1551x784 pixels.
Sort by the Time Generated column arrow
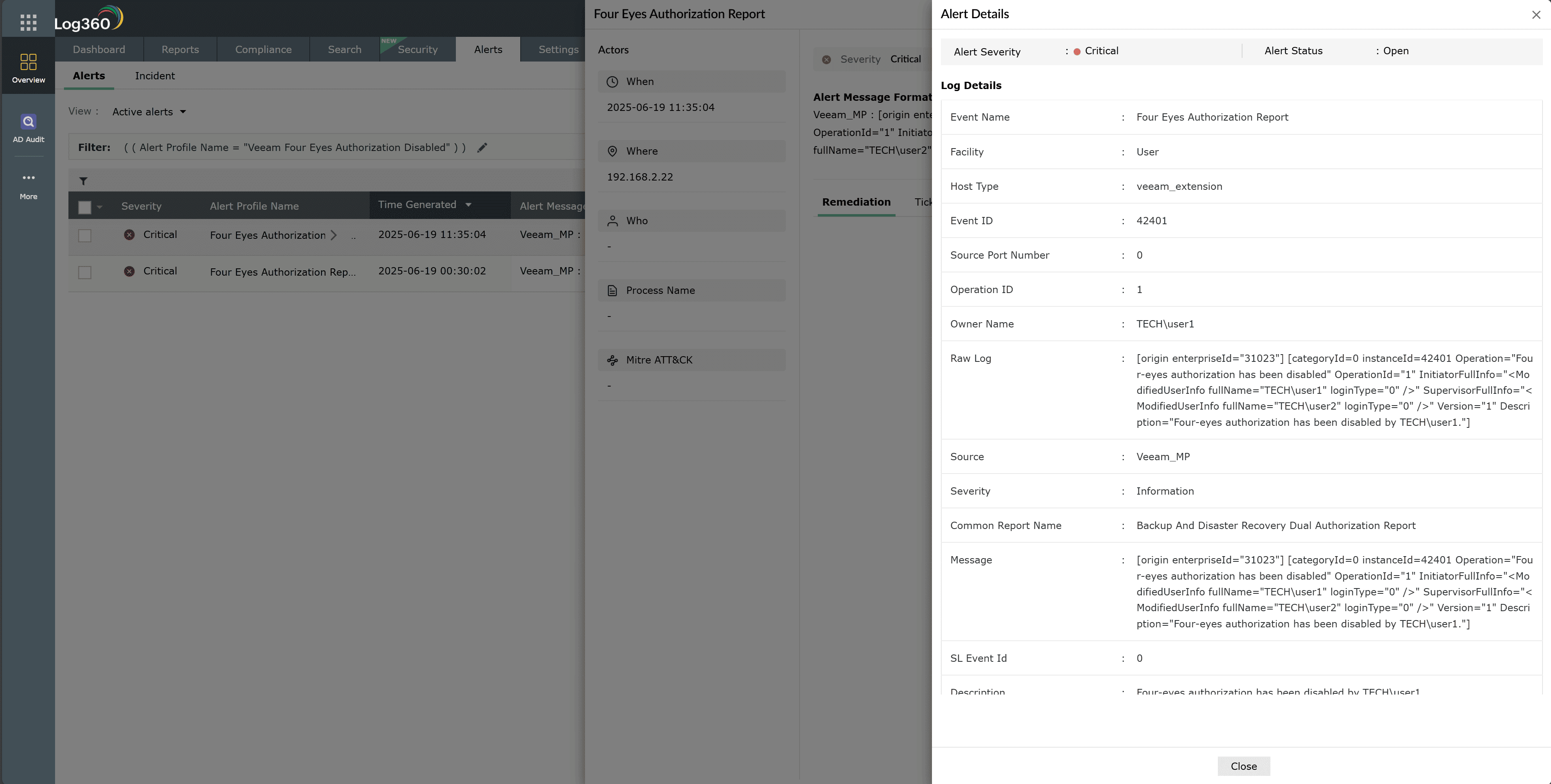[469, 205]
